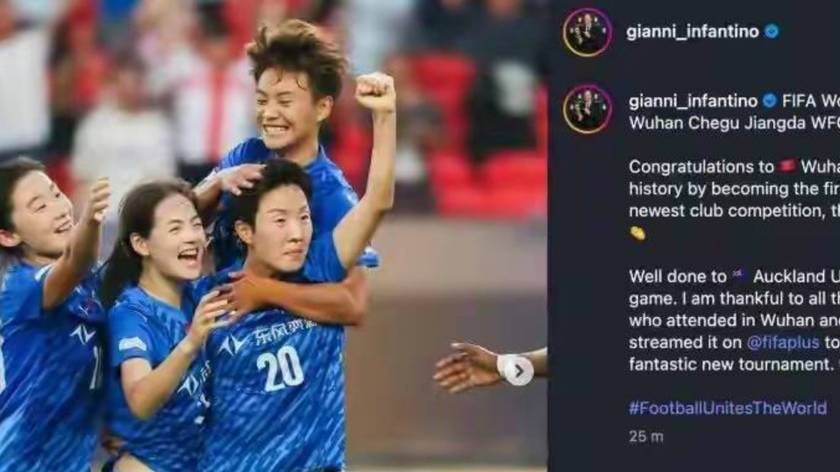Viewport: 840px width, 472px height.
Task: Click the Congratulations paragraph in caption
Action: (x=734, y=200)
